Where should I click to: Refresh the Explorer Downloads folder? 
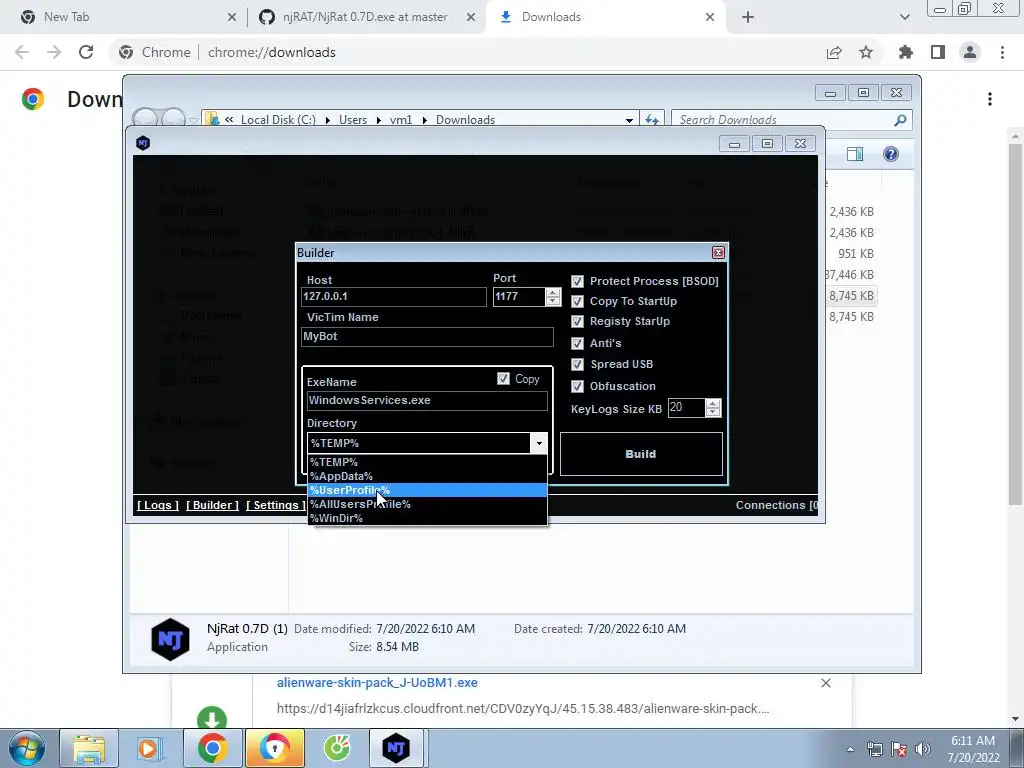coord(652,120)
